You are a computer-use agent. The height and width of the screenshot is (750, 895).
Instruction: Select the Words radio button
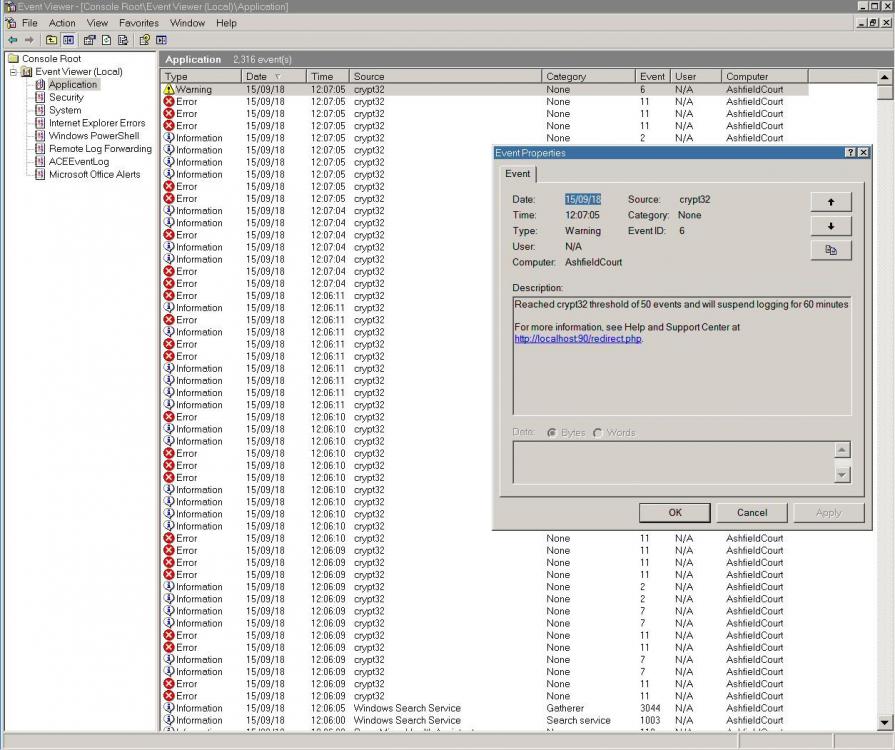[x=598, y=433]
